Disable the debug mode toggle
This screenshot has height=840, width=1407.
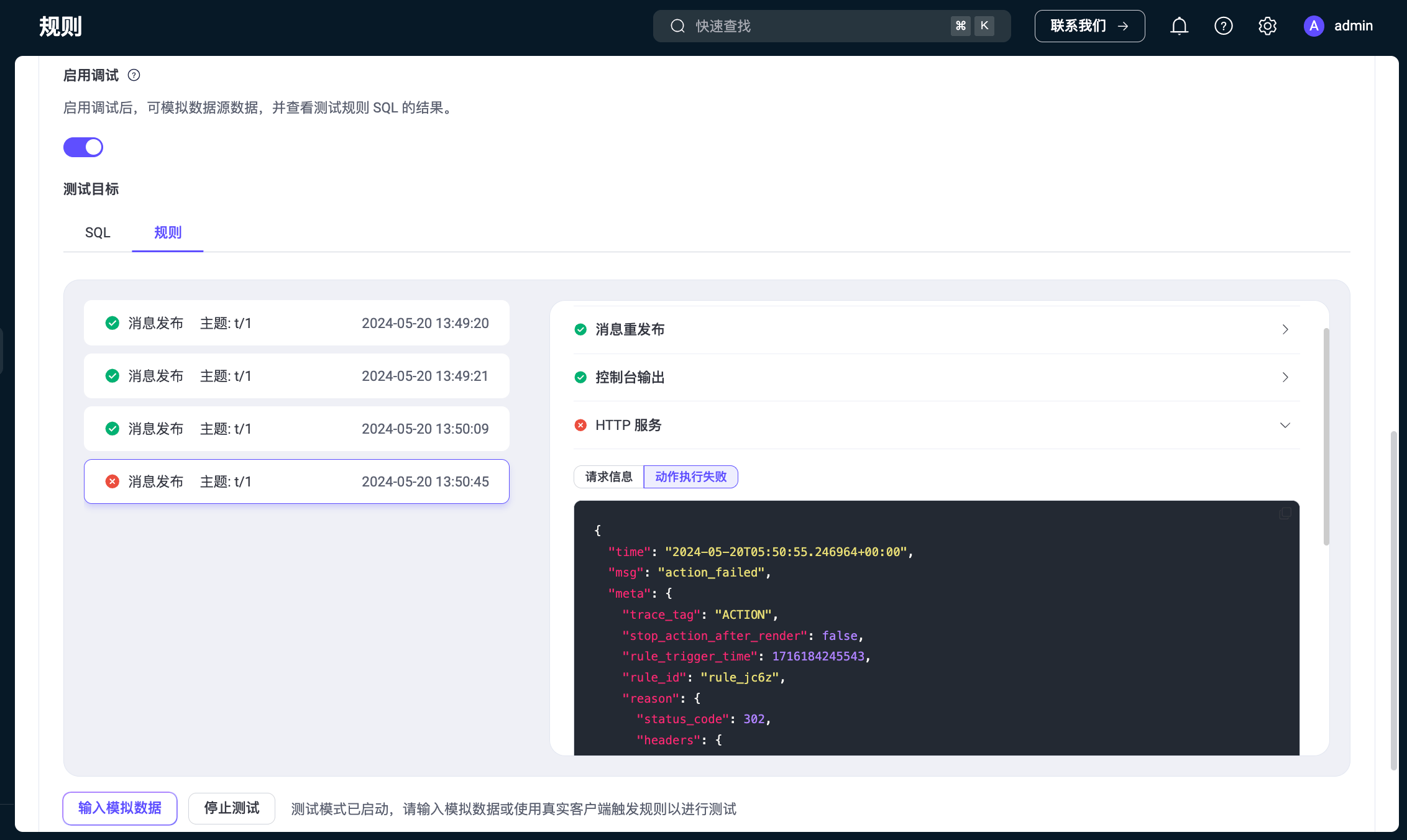(83, 147)
